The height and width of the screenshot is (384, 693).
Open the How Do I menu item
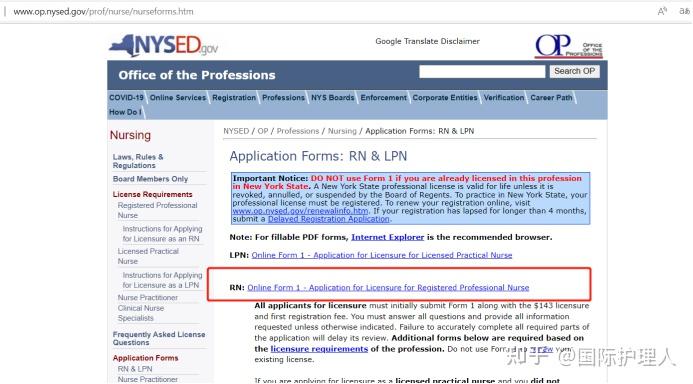tap(125, 112)
